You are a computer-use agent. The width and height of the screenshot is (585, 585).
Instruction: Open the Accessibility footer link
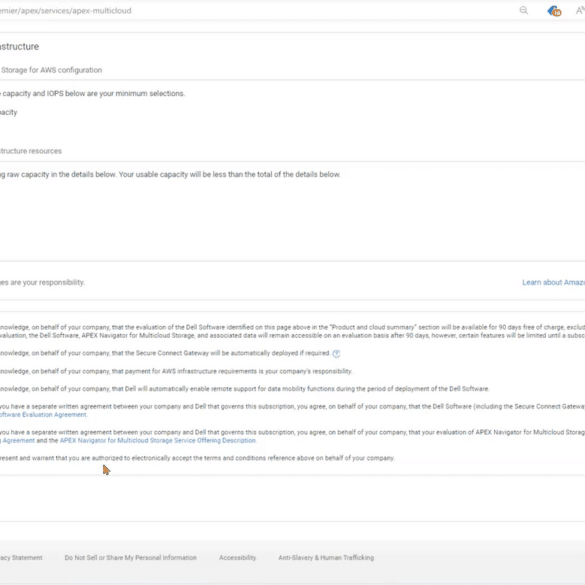click(238, 558)
